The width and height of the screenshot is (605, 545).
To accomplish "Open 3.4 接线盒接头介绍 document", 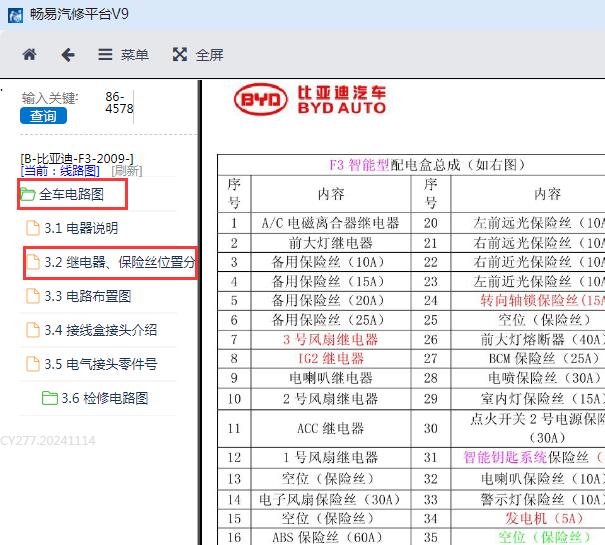I will pos(91,330).
